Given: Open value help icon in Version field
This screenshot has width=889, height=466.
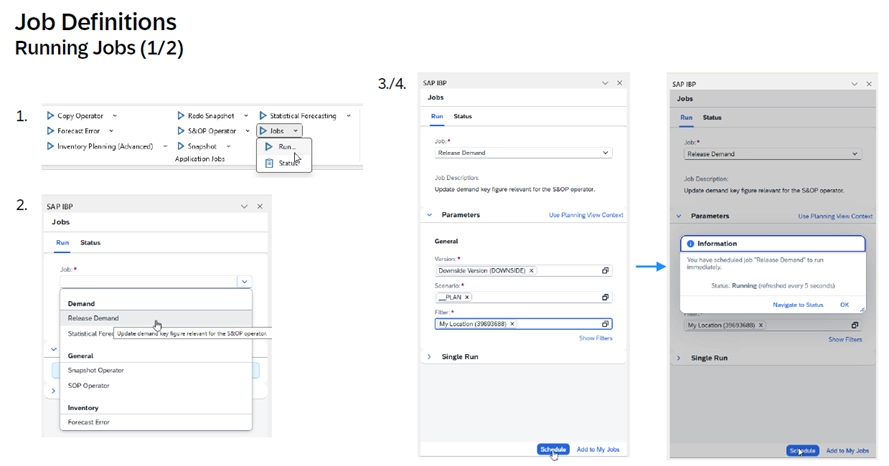Looking at the screenshot, I should point(605,271).
